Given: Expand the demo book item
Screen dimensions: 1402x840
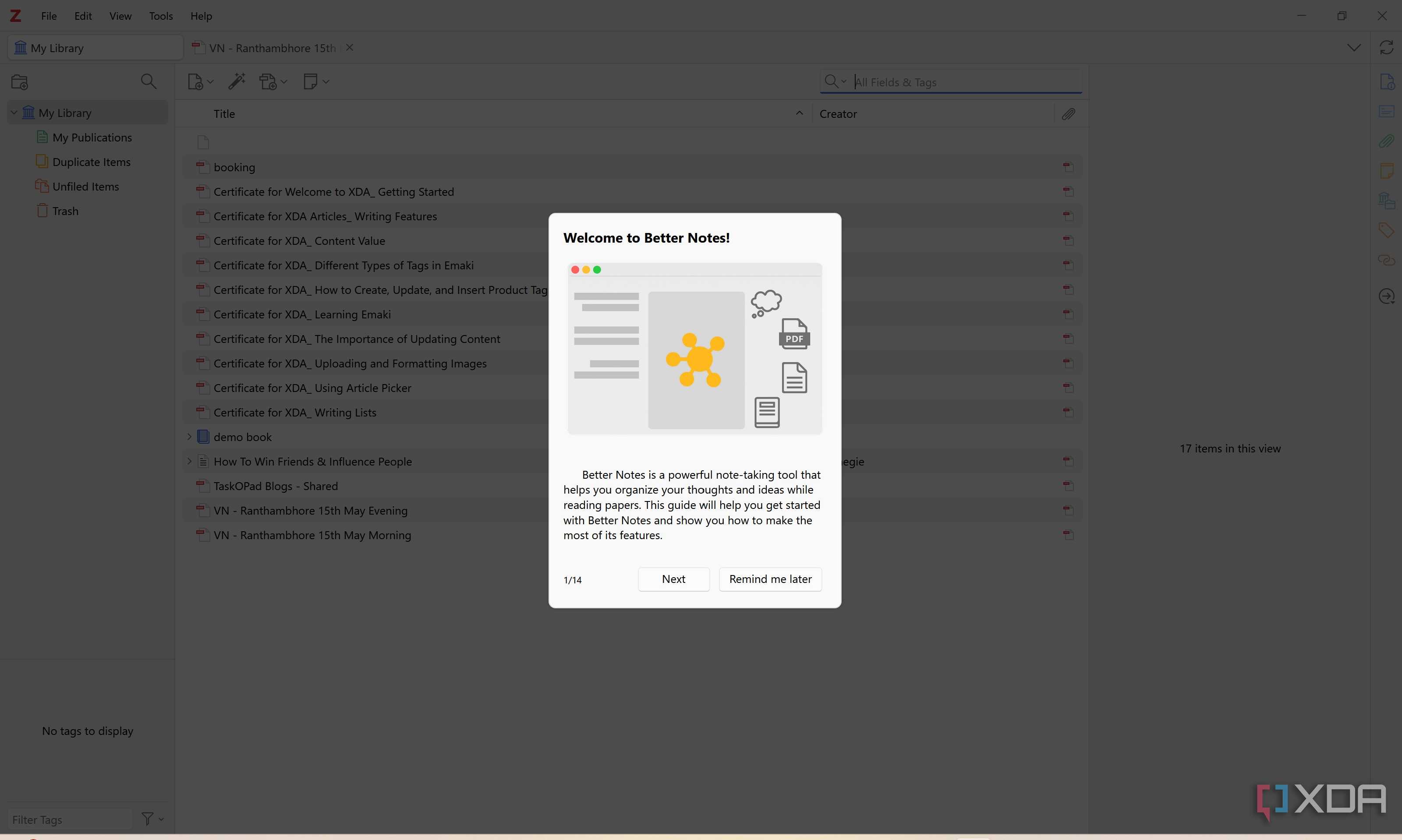Looking at the screenshot, I should (189, 437).
